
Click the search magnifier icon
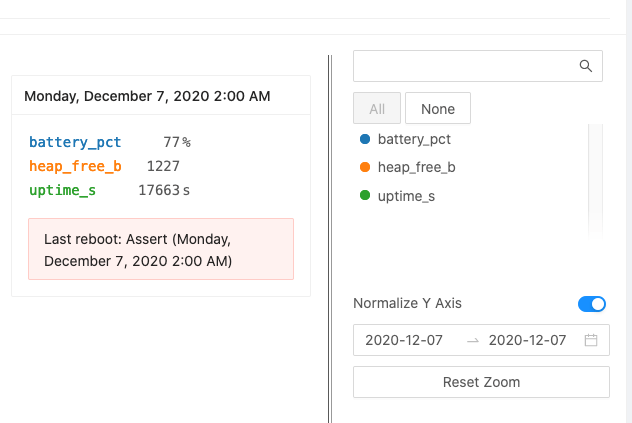click(586, 66)
